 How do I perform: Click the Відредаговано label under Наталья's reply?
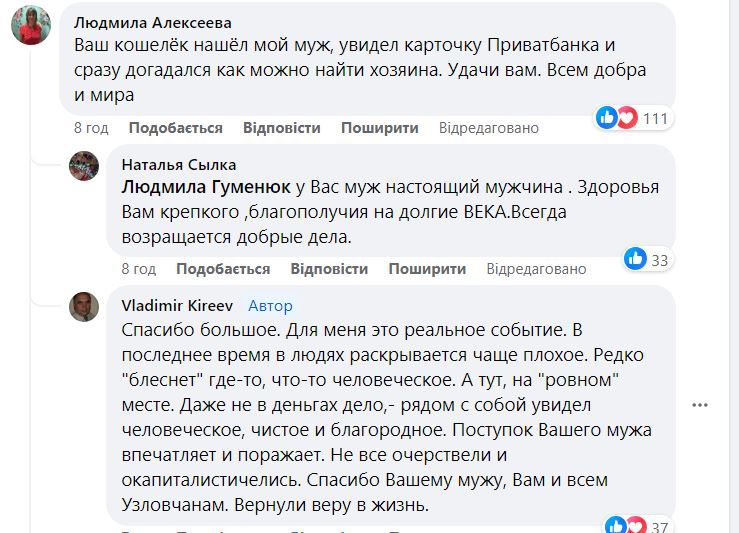point(536,269)
